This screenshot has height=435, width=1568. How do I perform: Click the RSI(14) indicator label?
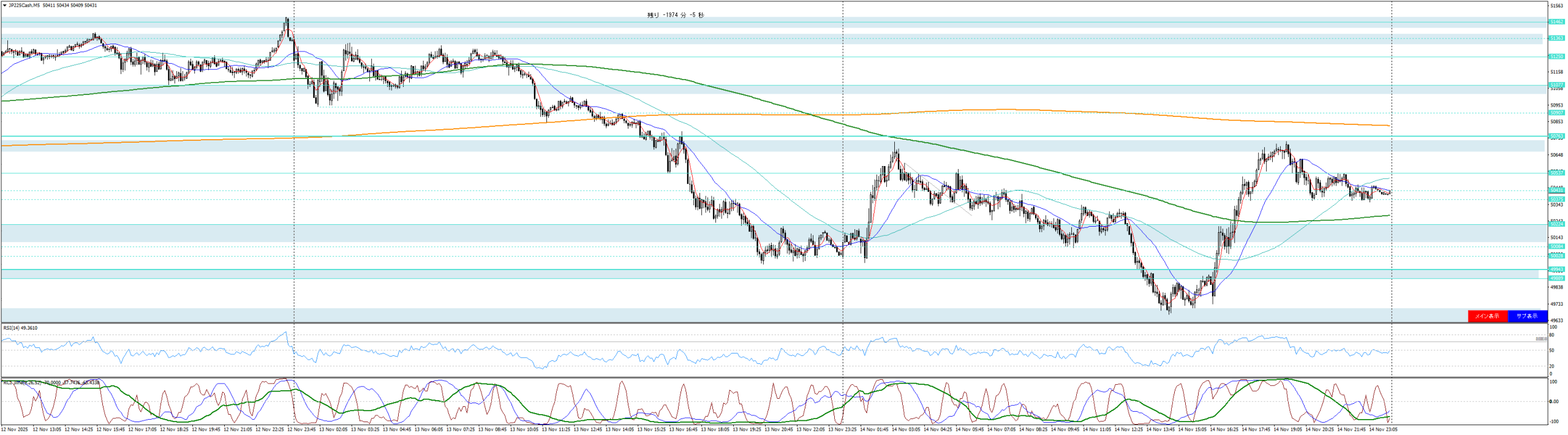[x=20, y=328]
